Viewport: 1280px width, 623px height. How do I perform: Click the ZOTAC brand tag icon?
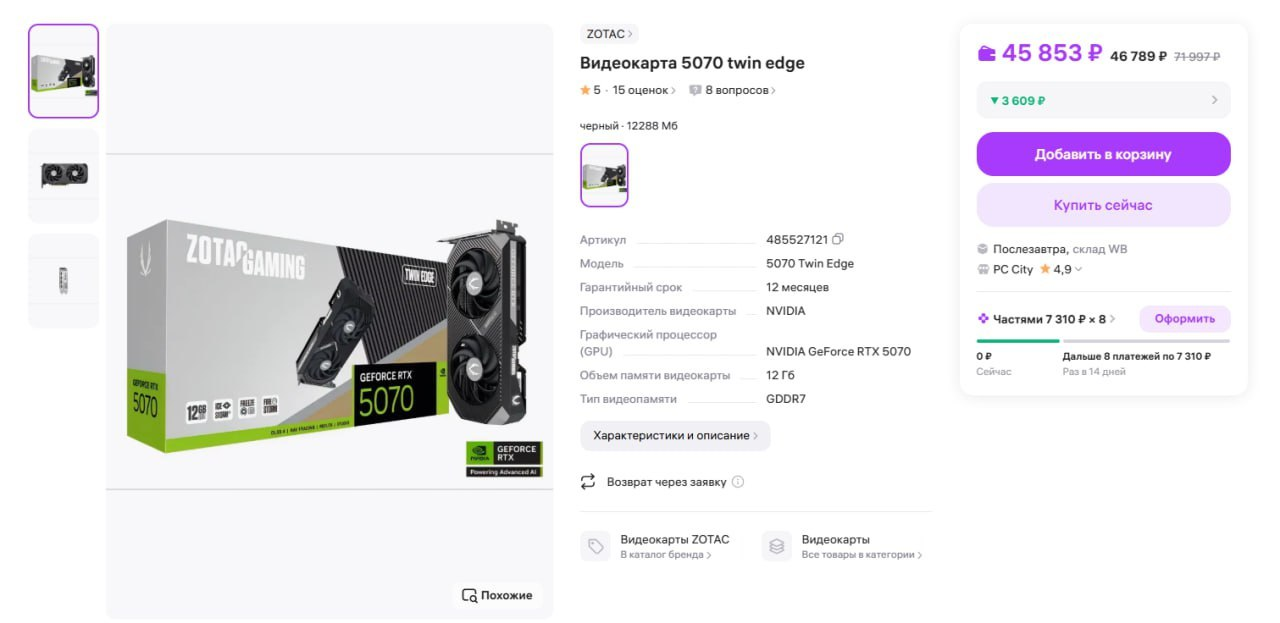click(x=596, y=546)
